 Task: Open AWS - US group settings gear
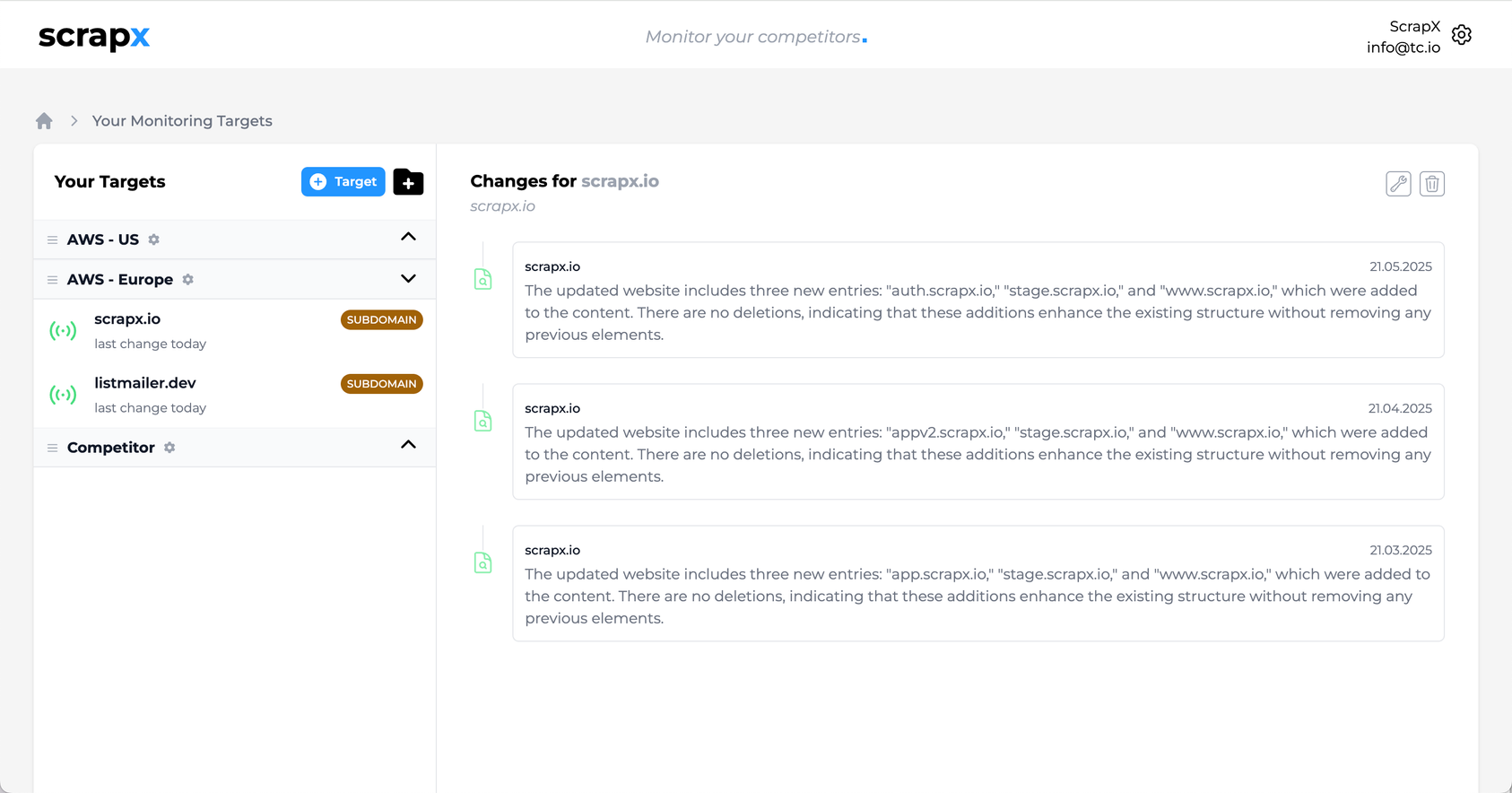[154, 240]
